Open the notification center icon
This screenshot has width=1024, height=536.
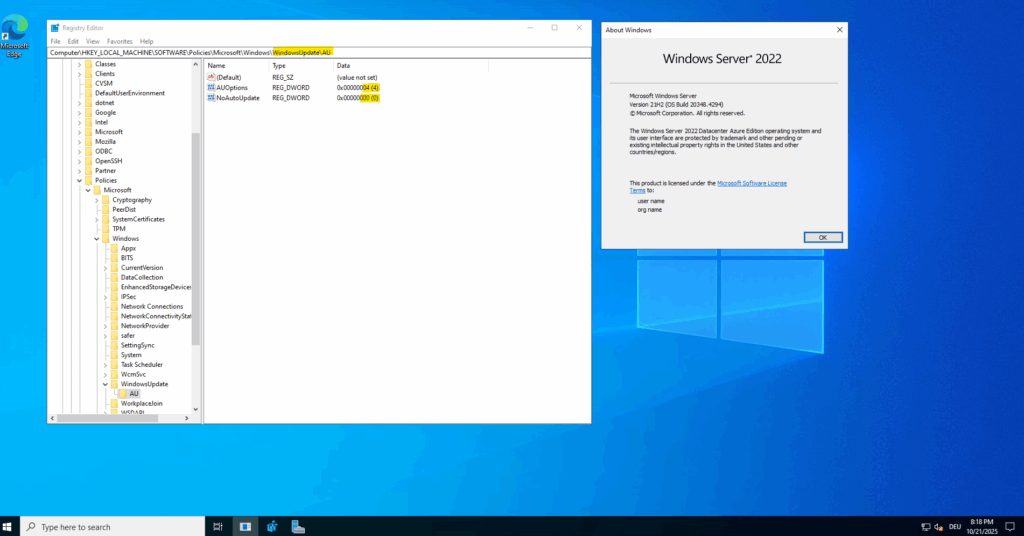click(x=1008, y=526)
